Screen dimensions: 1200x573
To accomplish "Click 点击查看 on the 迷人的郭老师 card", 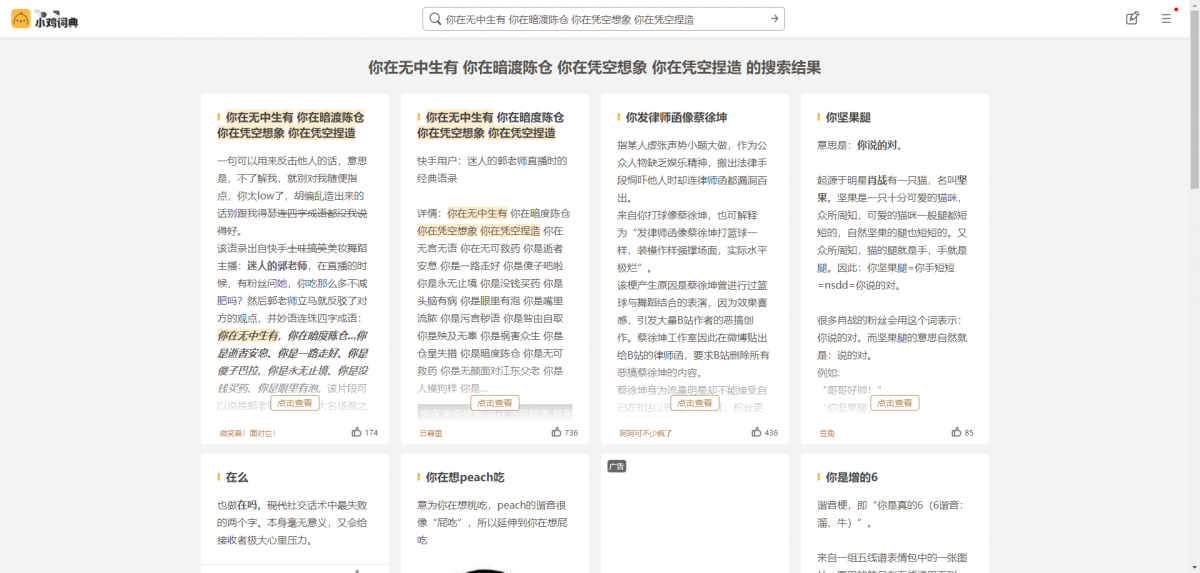I will (x=295, y=403).
